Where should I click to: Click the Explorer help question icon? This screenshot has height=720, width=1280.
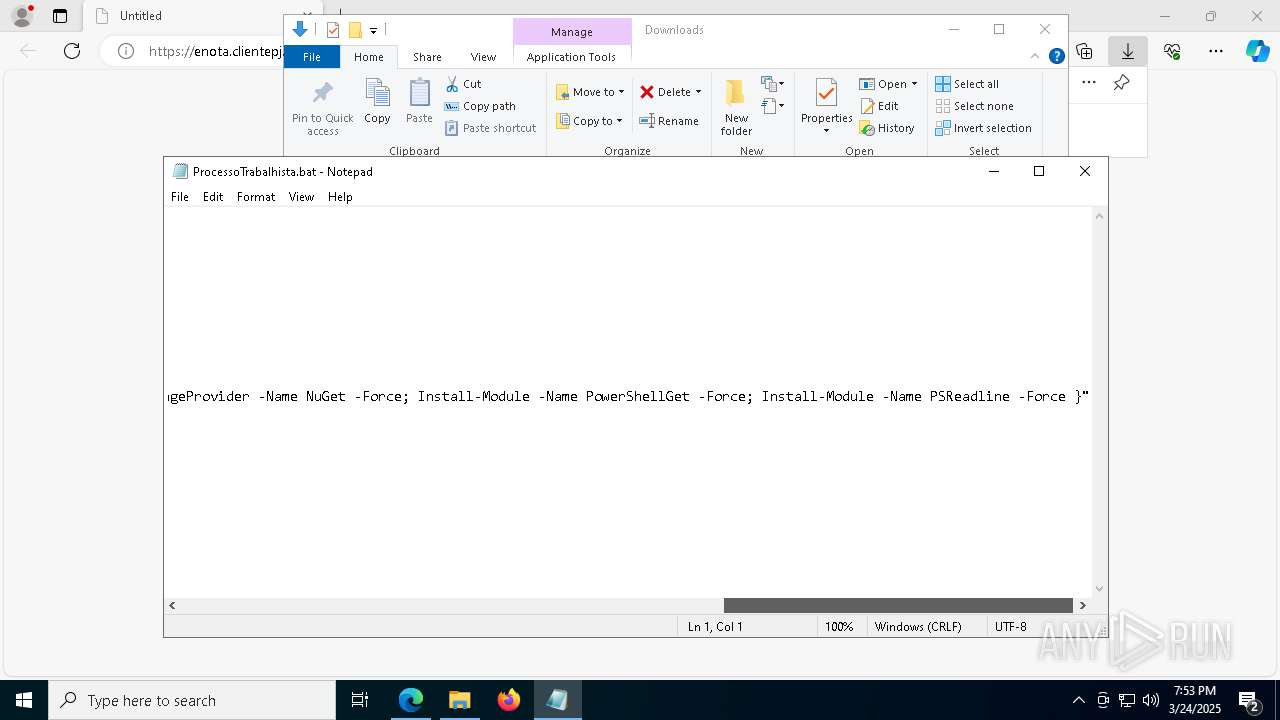click(x=1056, y=57)
